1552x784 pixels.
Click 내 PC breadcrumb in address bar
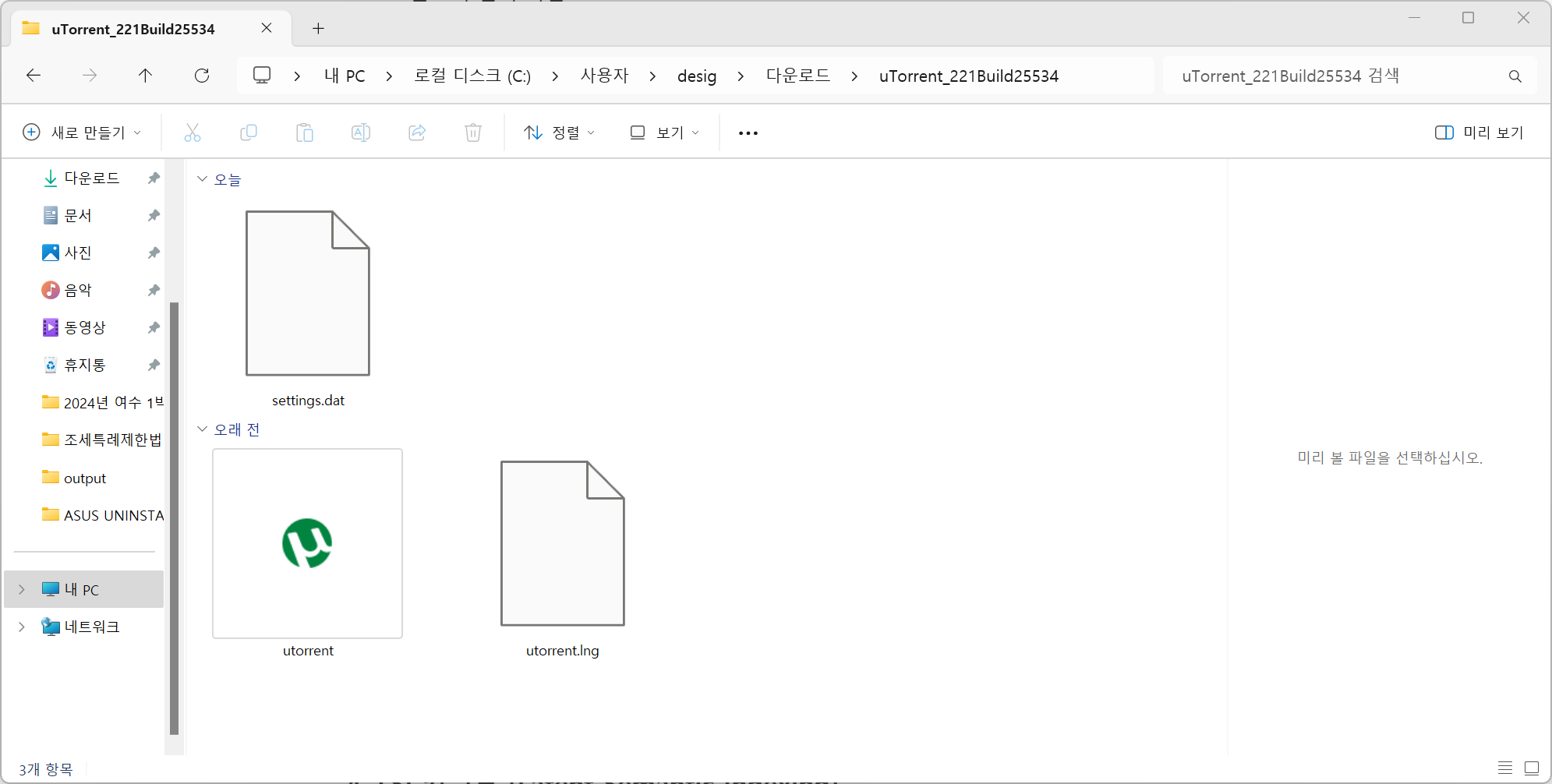[345, 76]
